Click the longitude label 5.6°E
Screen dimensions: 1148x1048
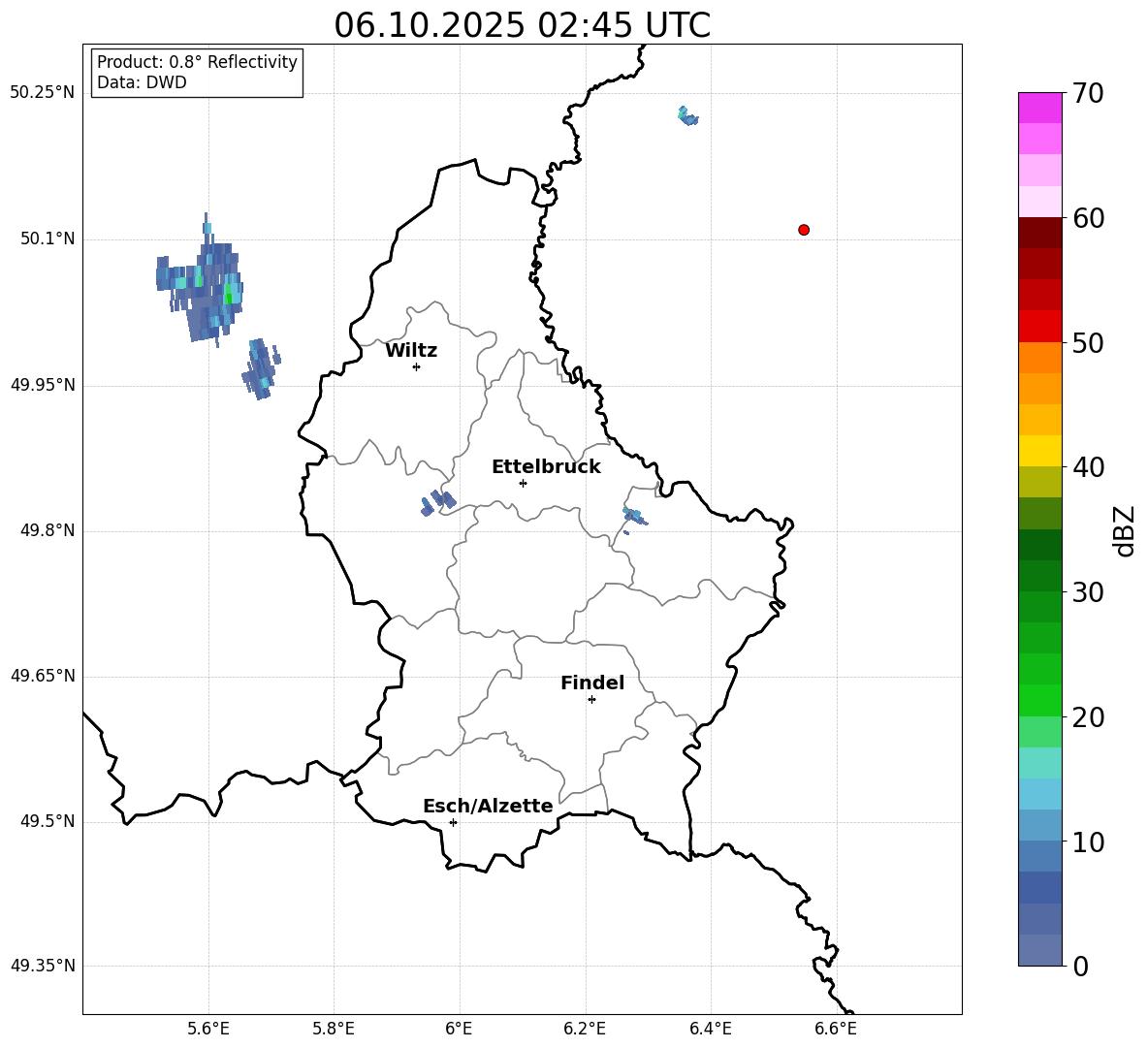208,1029
